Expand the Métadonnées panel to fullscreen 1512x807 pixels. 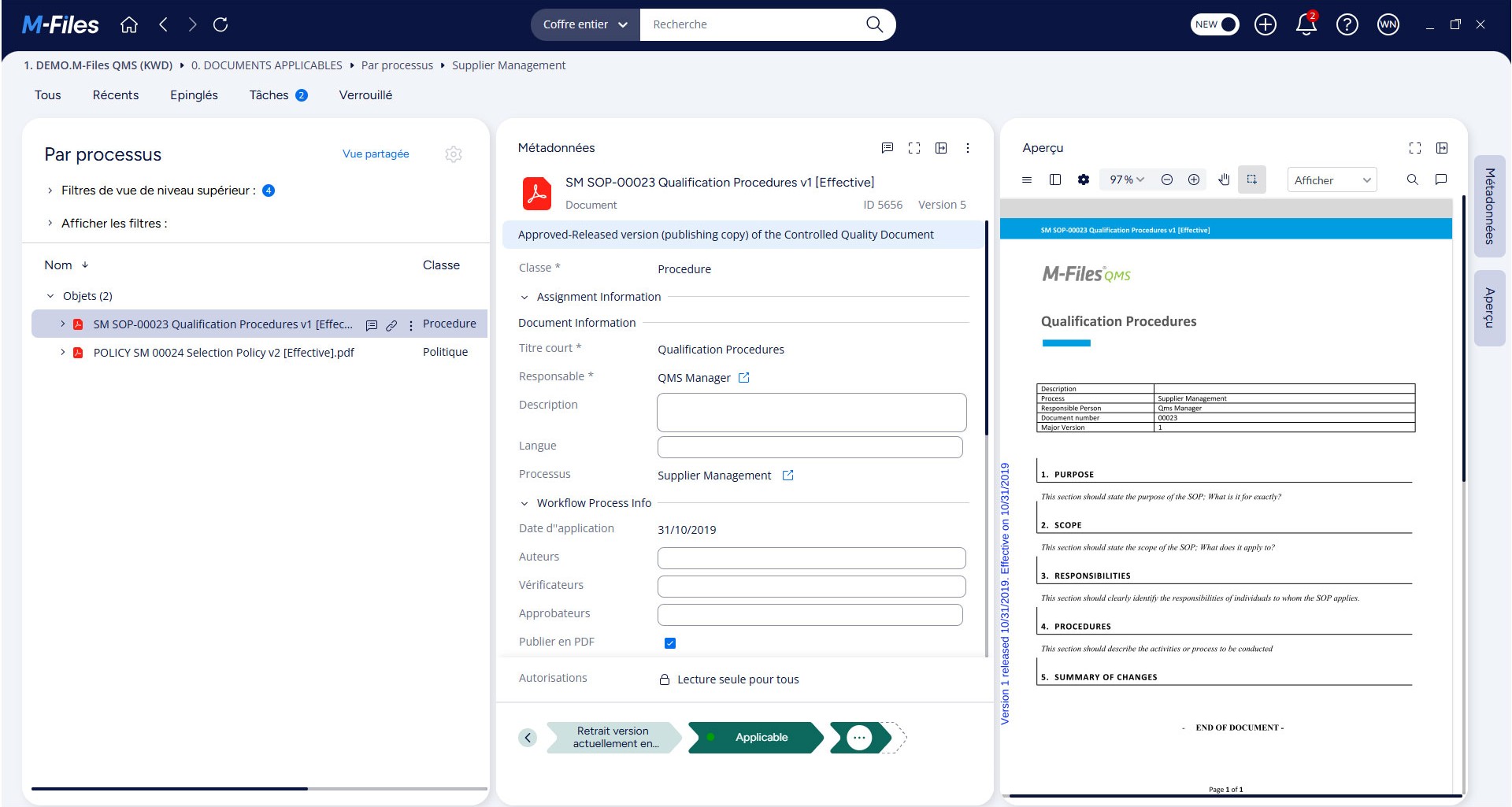(x=914, y=148)
